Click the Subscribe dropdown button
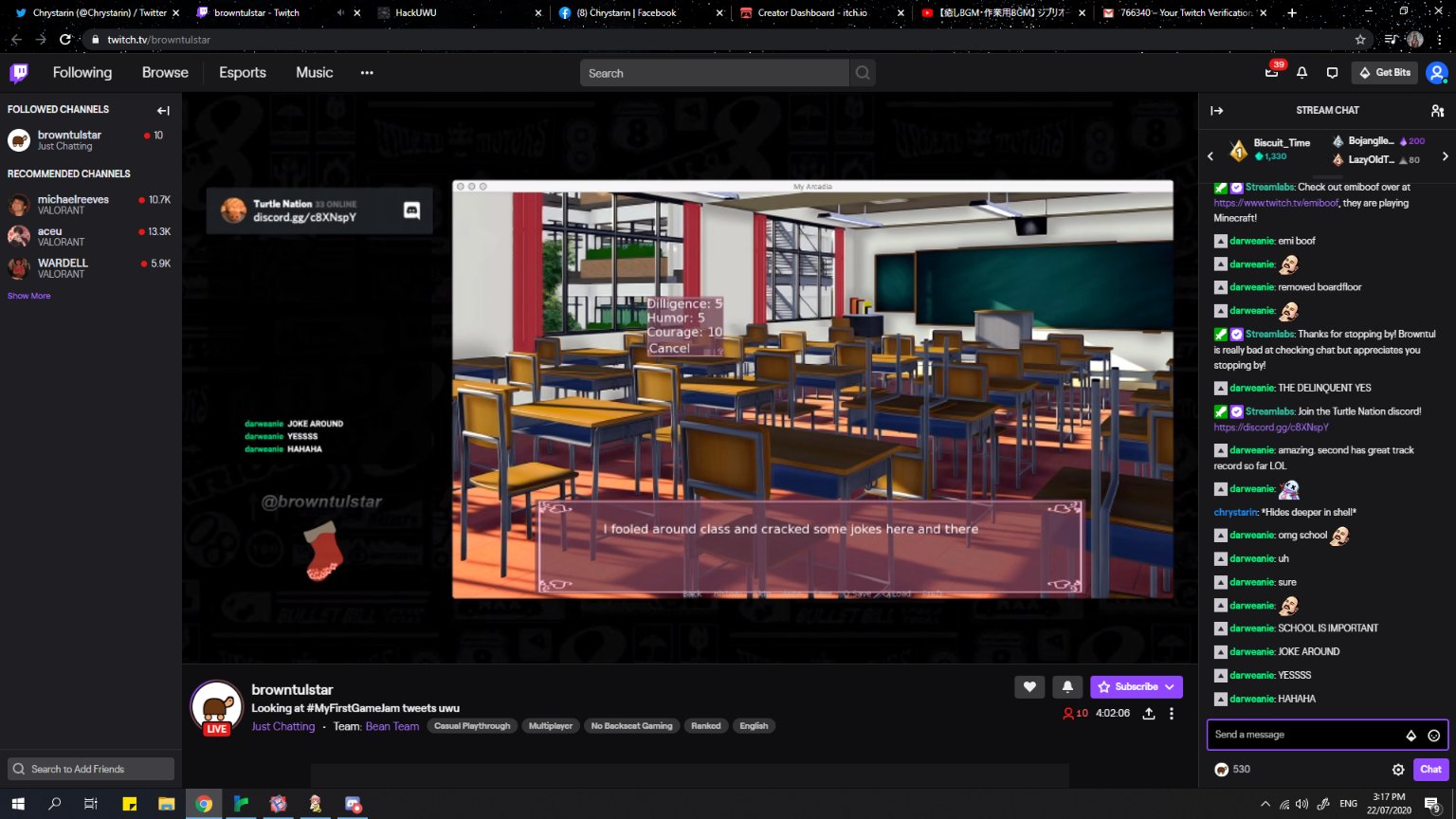Screen dimensions: 1456x819 pos(1137,687)
